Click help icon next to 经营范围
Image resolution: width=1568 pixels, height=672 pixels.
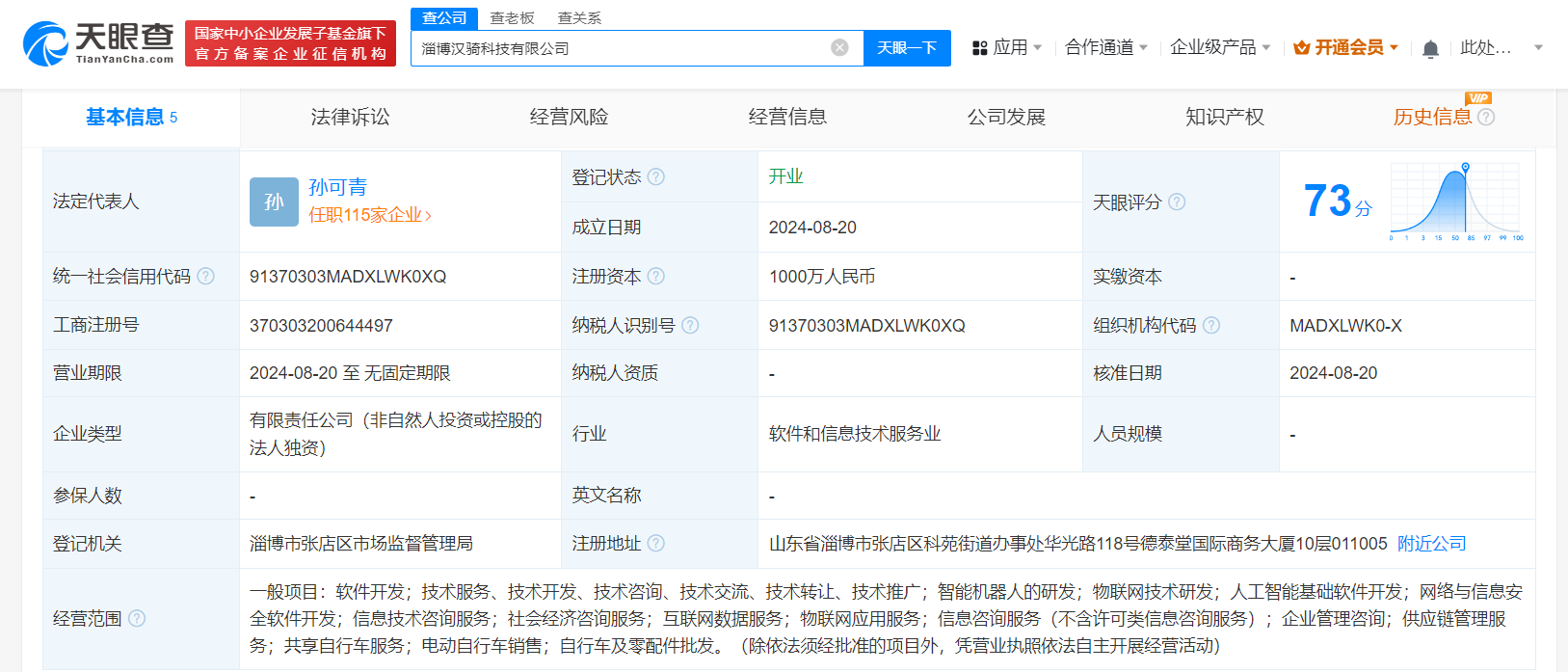[137, 619]
